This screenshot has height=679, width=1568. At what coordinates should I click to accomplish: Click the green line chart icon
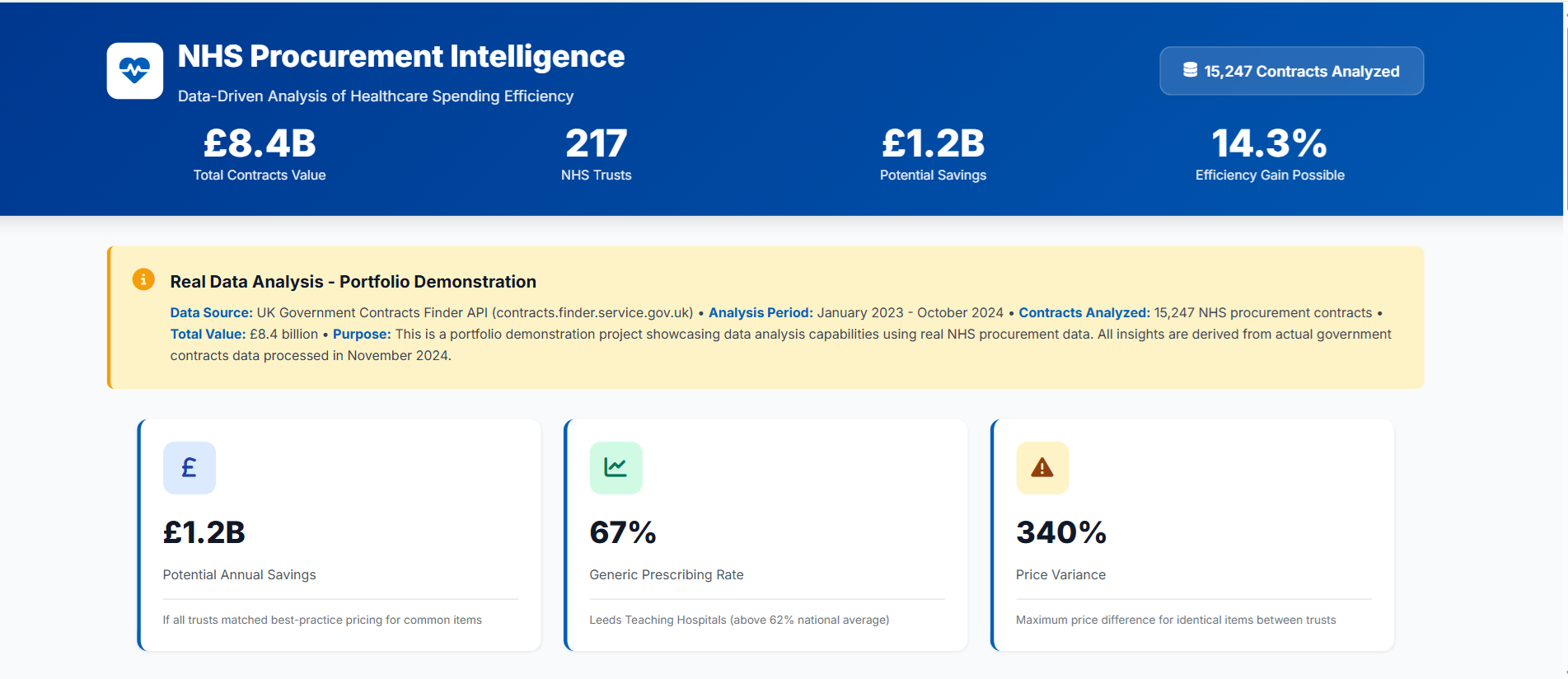pos(615,468)
